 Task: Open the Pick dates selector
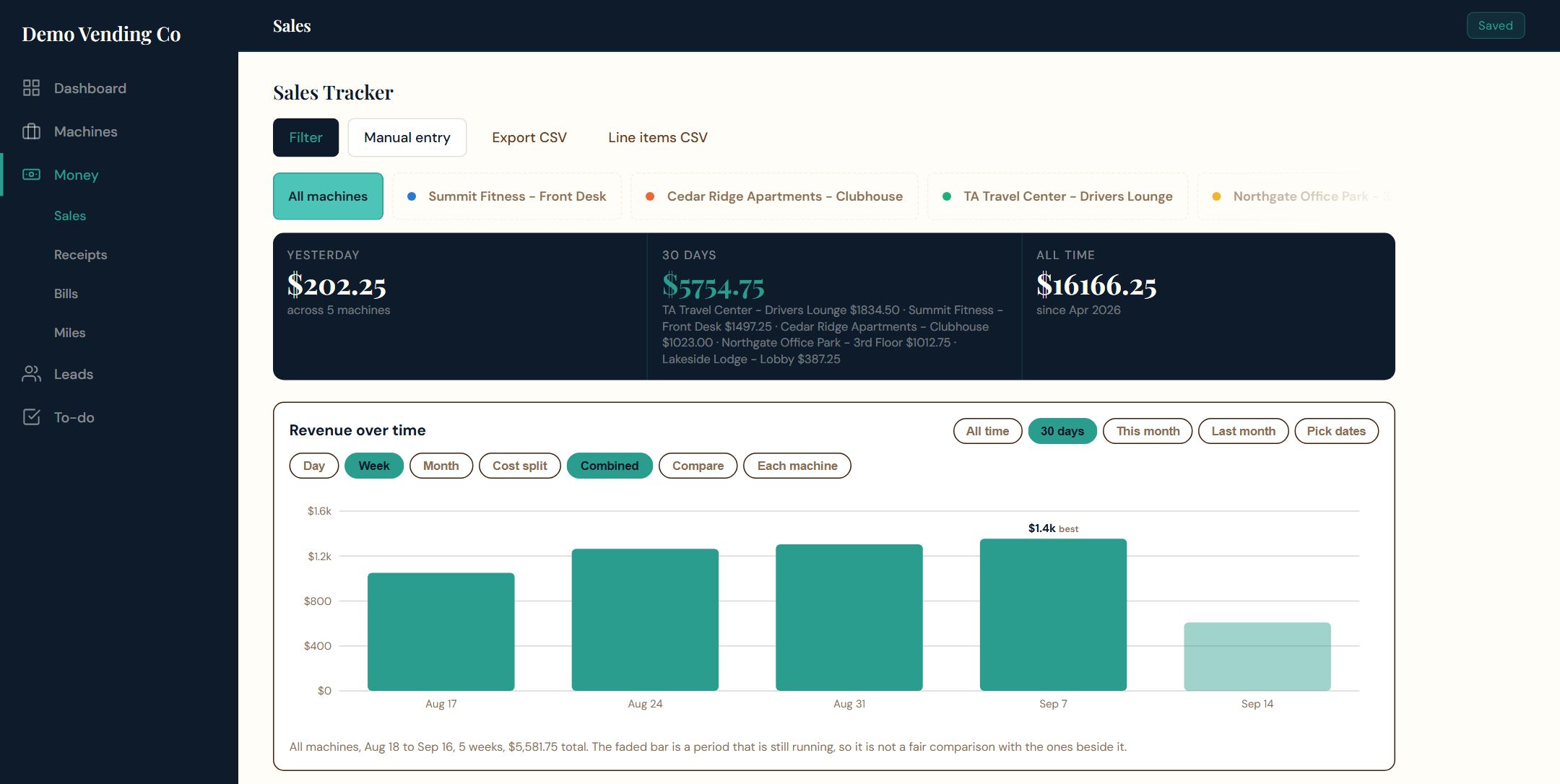pos(1337,431)
